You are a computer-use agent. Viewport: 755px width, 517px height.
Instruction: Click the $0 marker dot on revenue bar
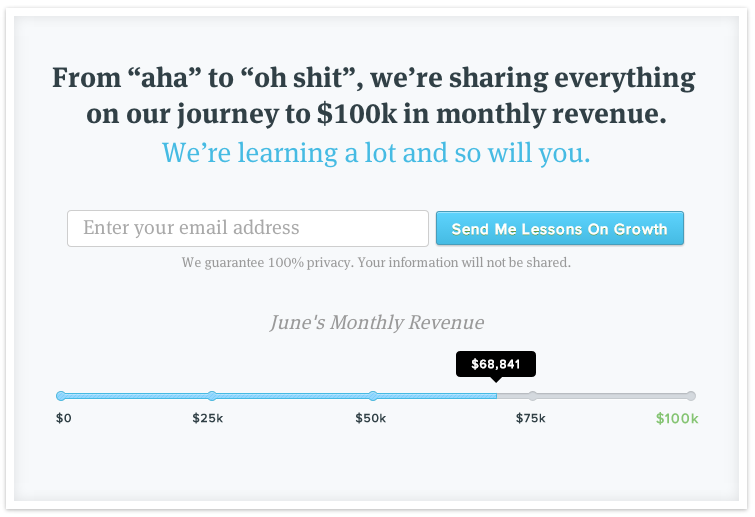[61, 396]
